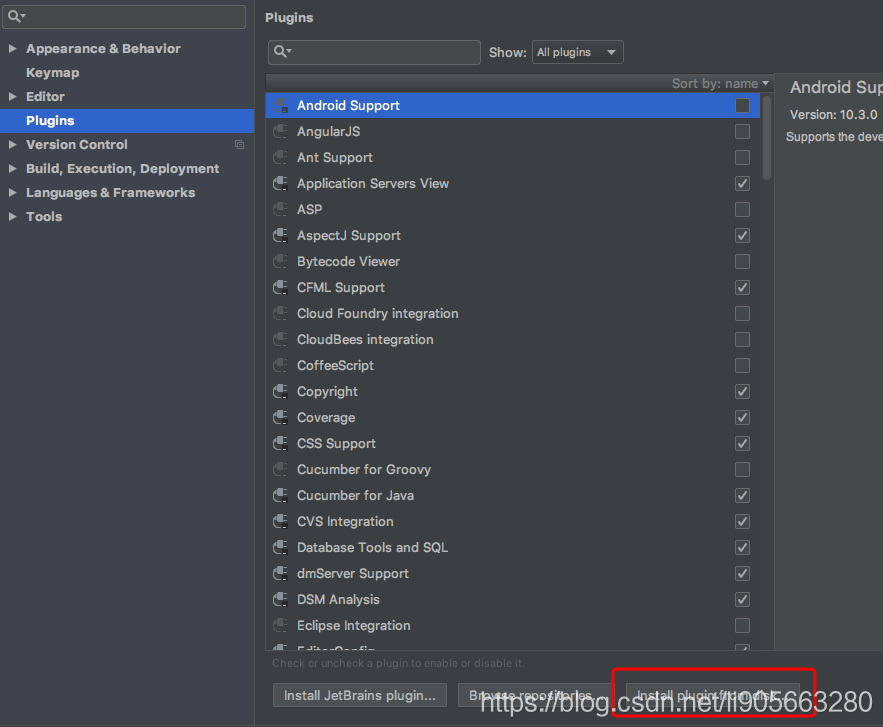The height and width of the screenshot is (727, 883).
Task: Select the Coverage plugin row
Action: coord(512,417)
